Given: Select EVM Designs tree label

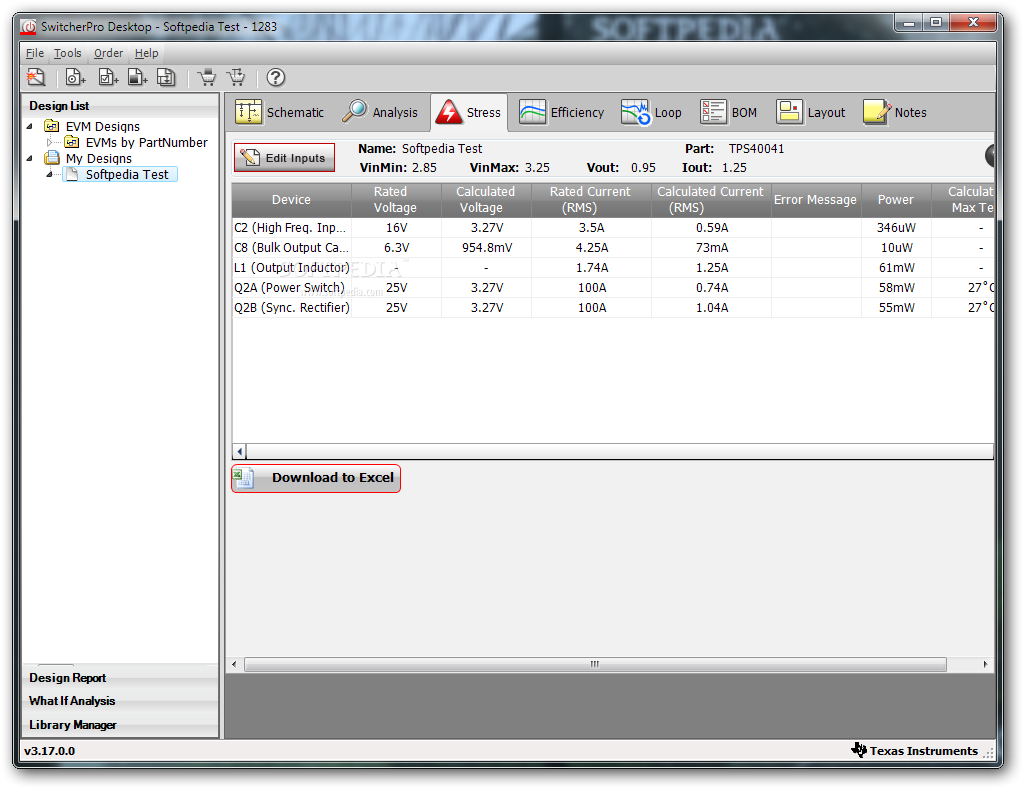Looking at the screenshot, I should (x=103, y=126).
